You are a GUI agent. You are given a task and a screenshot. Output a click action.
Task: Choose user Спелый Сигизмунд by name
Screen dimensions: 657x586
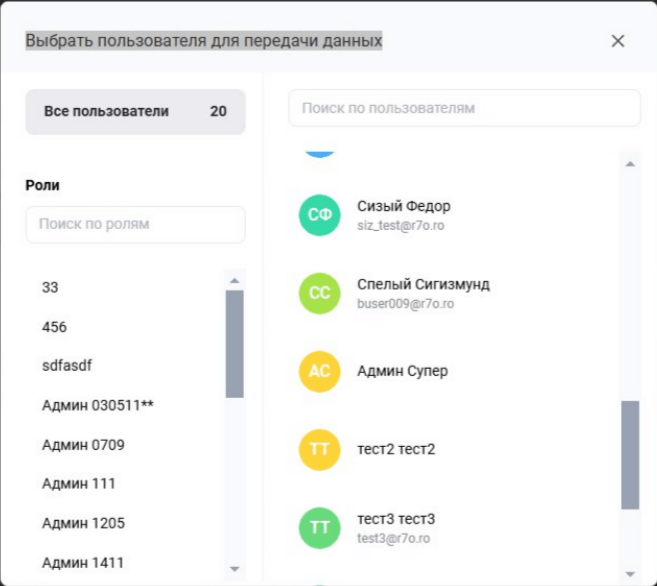(x=423, y=284)
